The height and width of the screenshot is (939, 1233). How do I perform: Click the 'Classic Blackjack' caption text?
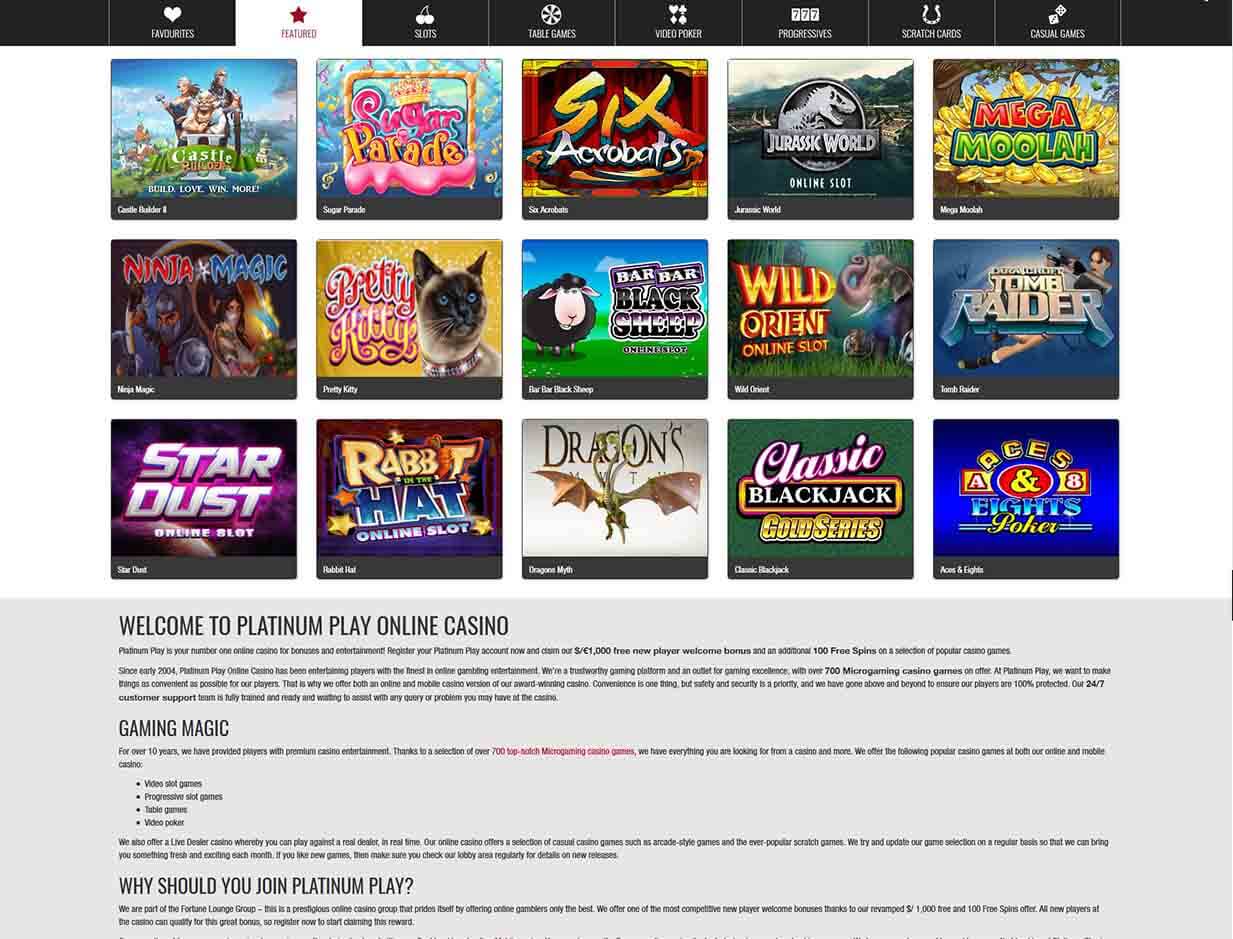[x=762, y=570]
